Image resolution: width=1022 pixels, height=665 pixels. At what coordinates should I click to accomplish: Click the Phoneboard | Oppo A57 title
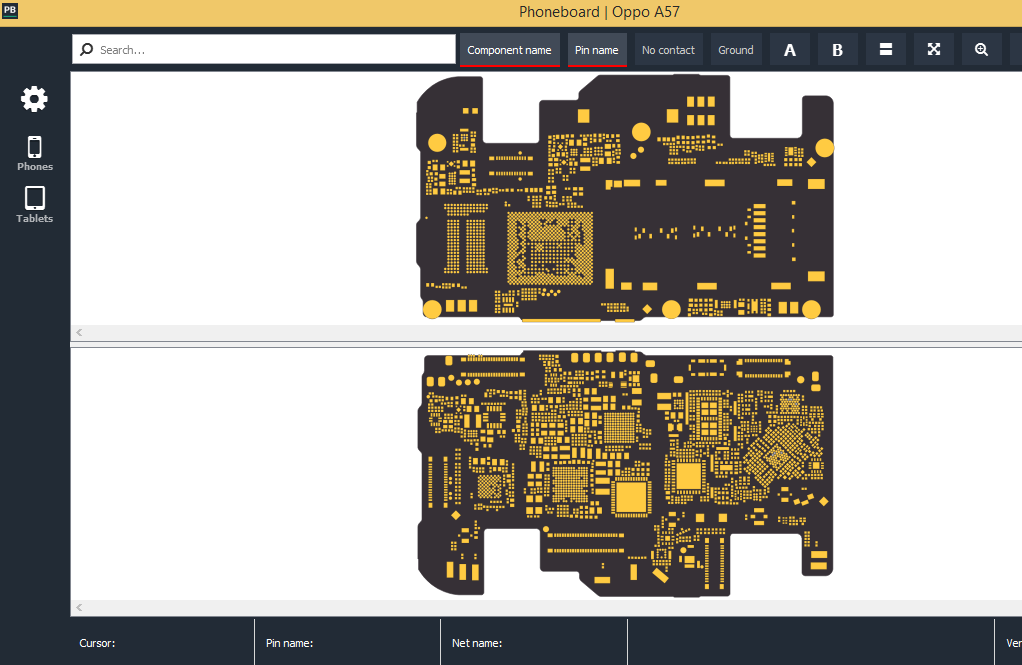click(599, 12)
